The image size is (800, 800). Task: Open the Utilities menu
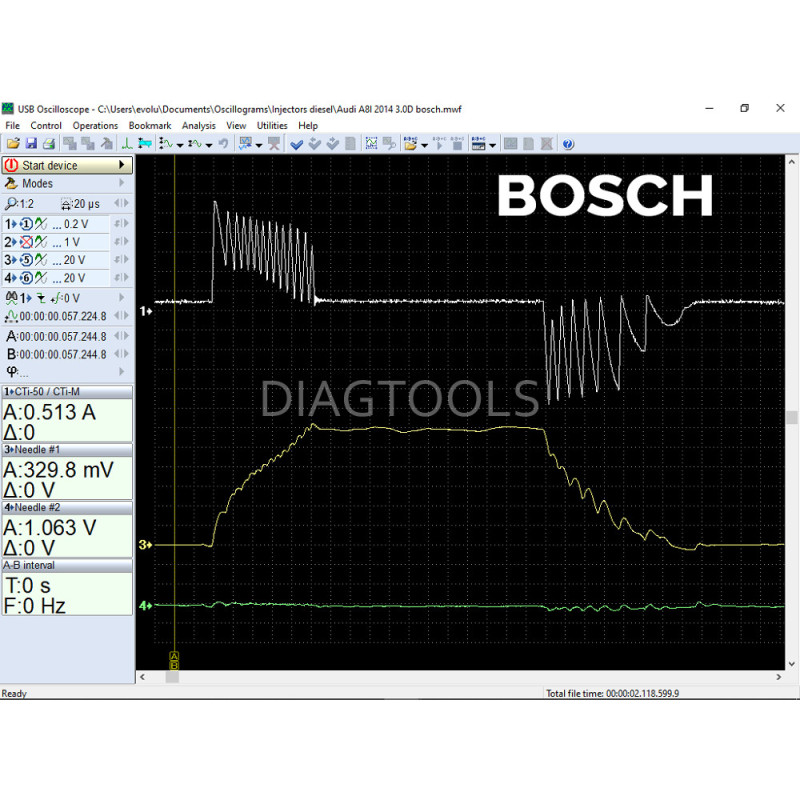pos(272,126)
